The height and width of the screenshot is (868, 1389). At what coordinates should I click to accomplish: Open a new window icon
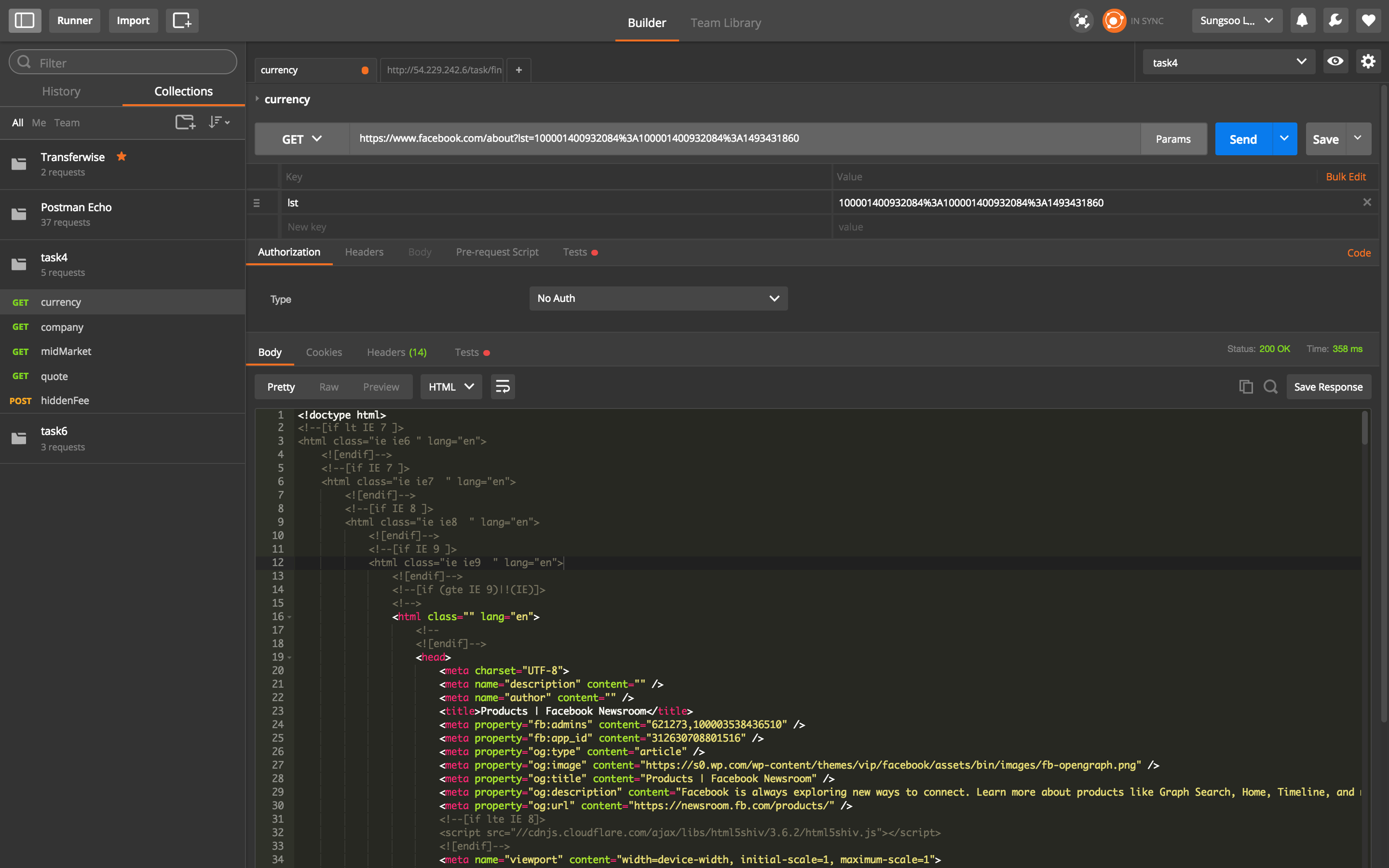(182, 21)
